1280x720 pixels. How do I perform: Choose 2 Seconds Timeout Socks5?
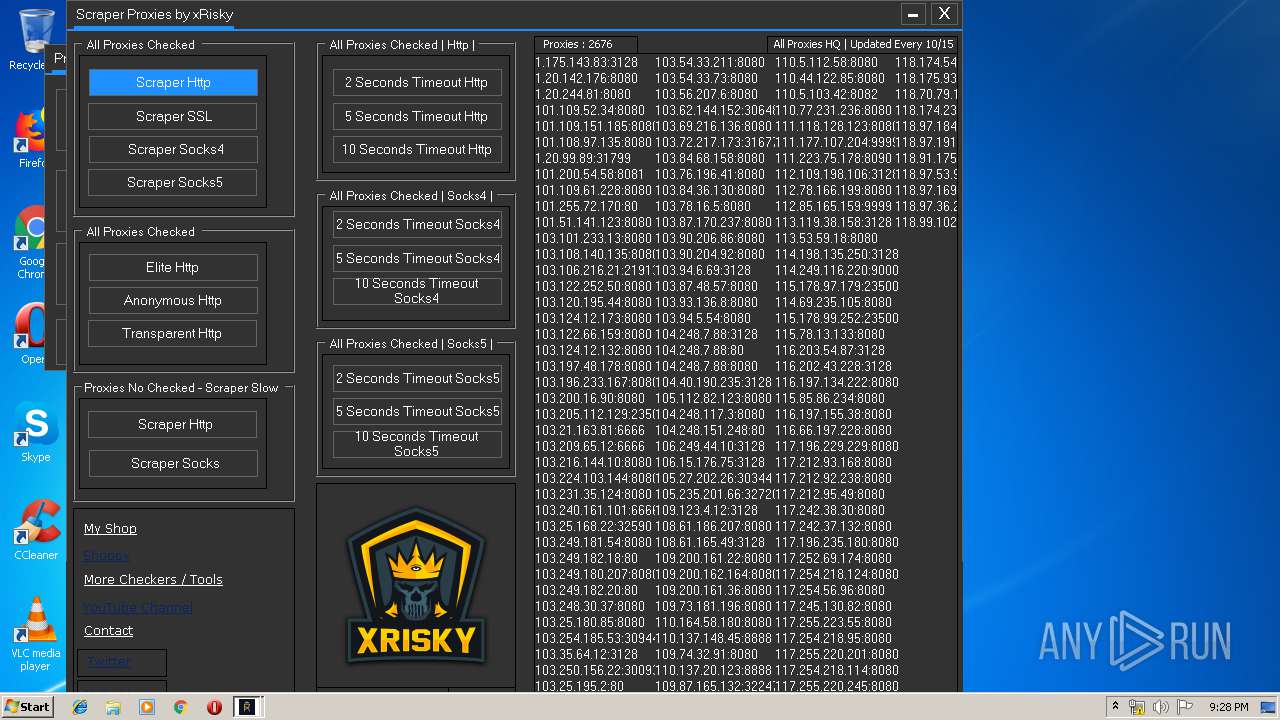tap(417, 378)
